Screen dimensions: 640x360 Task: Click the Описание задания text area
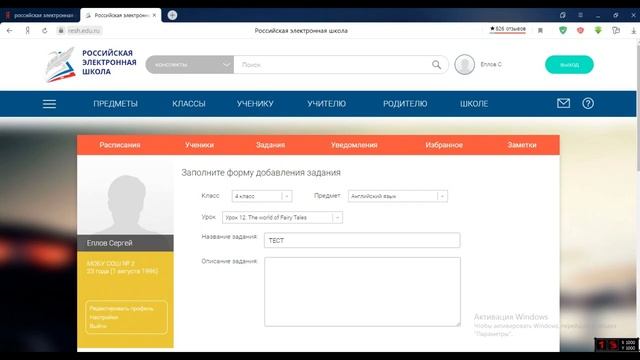pyautogui.click(x=362, y=291)
